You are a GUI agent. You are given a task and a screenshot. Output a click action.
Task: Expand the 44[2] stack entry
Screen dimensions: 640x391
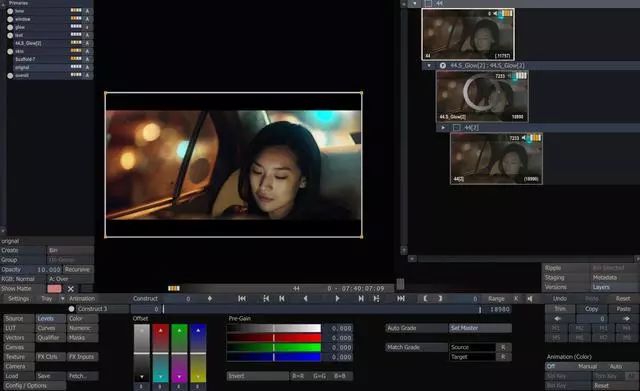[443, 128]
